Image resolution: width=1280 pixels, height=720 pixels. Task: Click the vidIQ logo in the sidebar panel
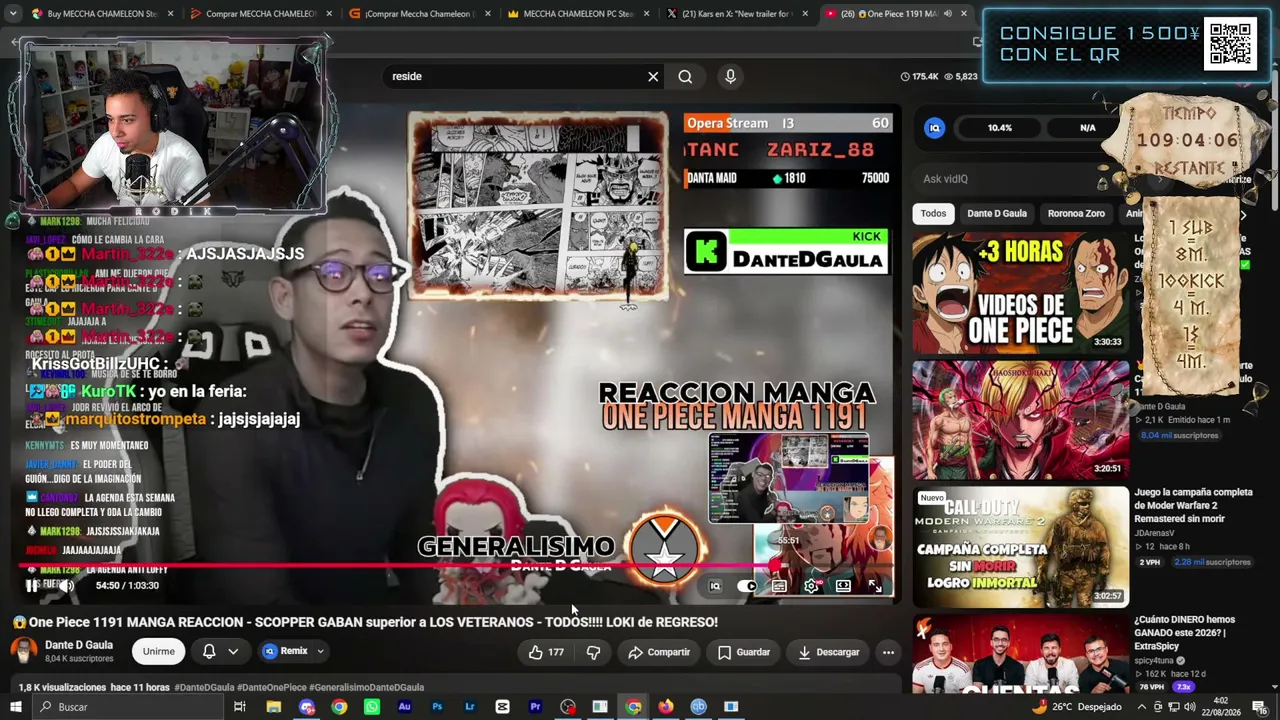click(934, 128)
